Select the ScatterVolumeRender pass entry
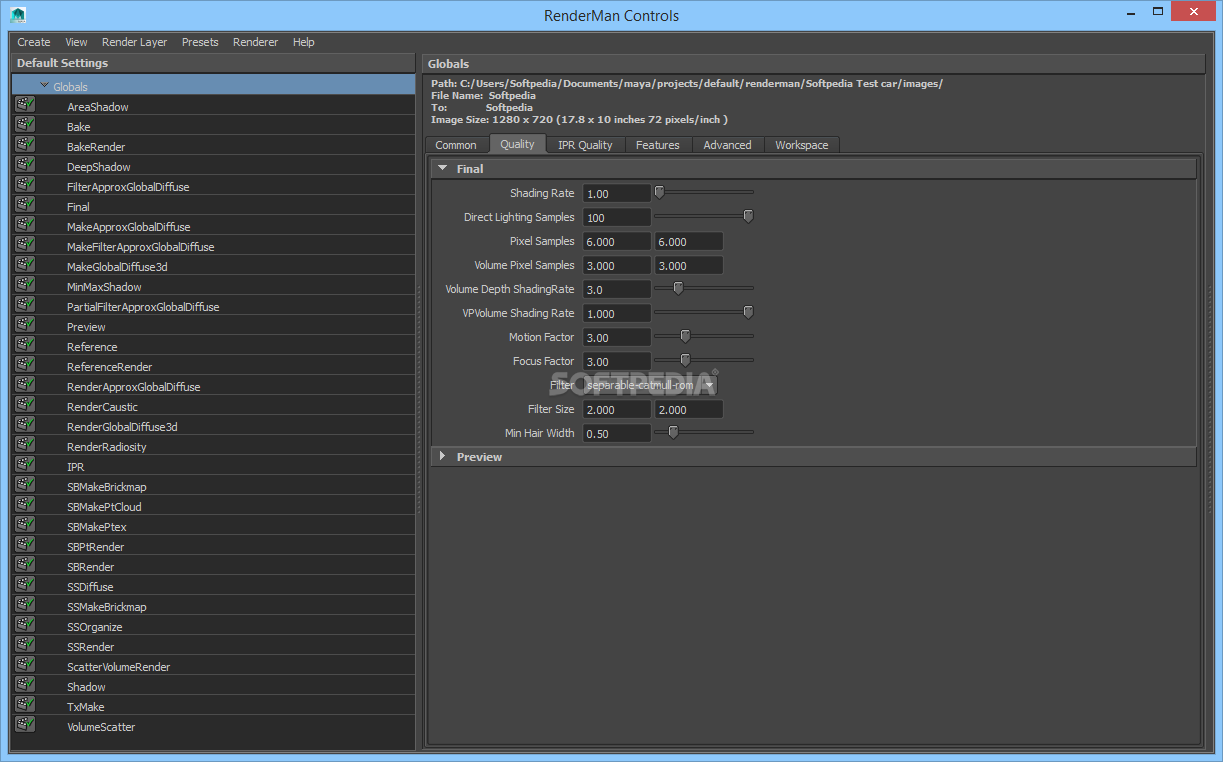This screenshot has width=1223, height=762. 118,667
